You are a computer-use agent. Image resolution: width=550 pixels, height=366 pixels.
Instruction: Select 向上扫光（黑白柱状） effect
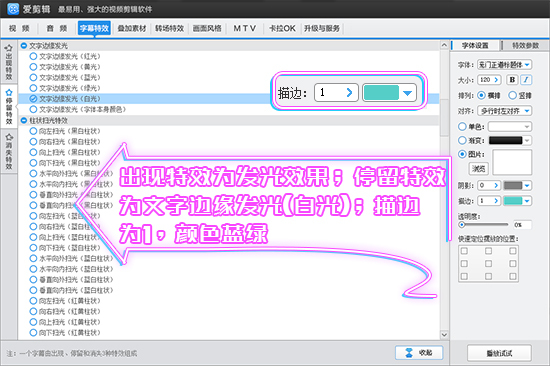click(x=65, y=152)
